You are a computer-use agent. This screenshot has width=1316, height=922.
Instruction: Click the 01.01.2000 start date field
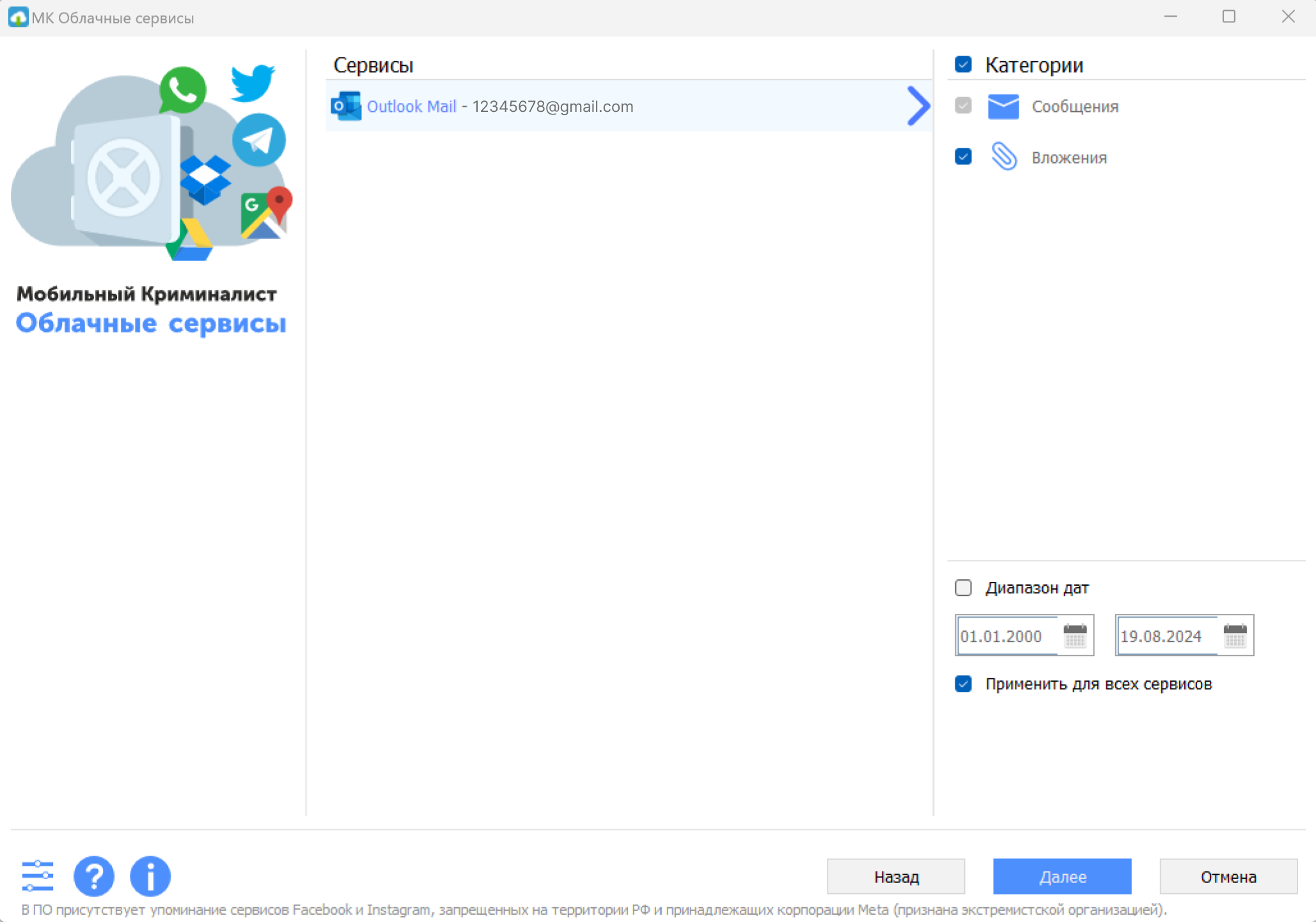pyautogui.click(x=1005, y=636)
